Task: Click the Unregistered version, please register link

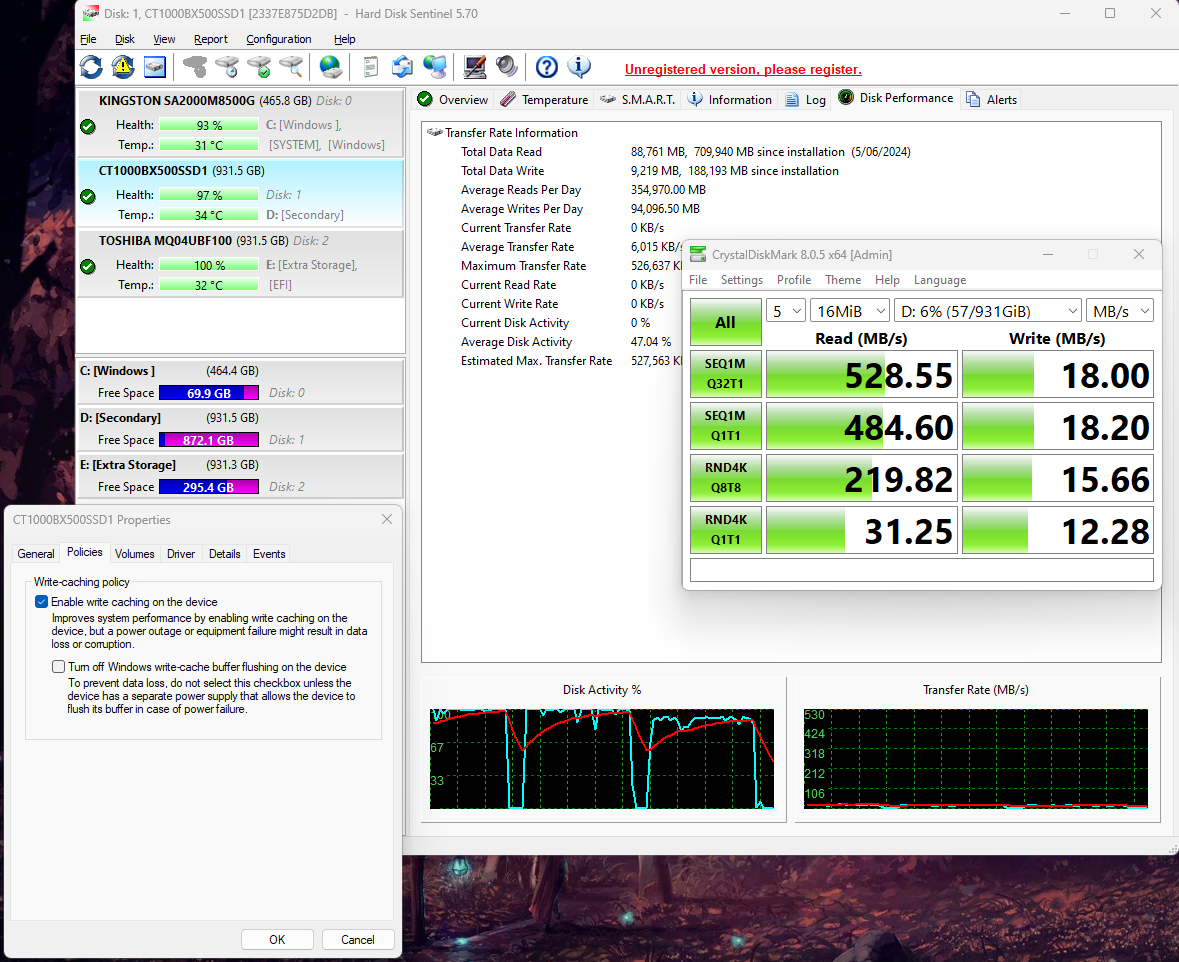Action: click(743, 70)
